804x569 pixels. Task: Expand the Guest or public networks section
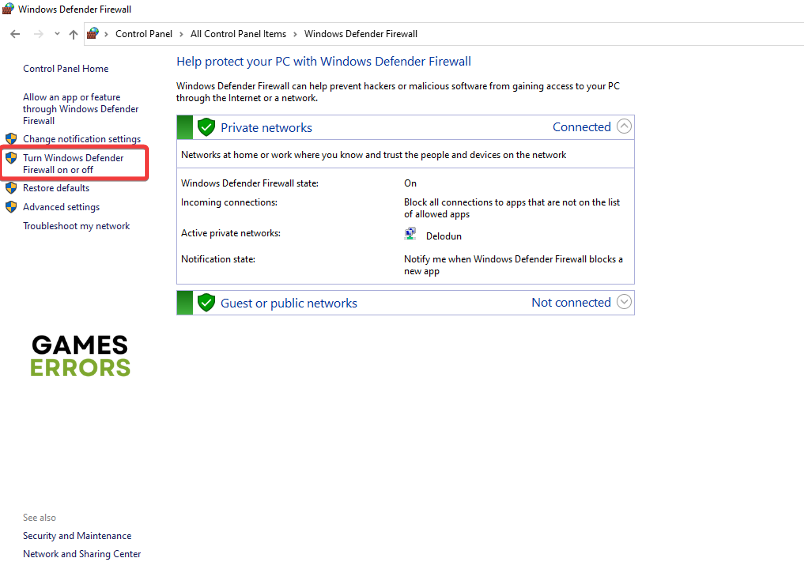point(624,302)
